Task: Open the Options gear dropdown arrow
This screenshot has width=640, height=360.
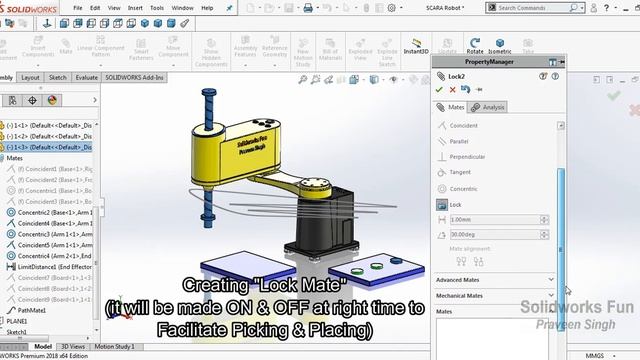Action: [x=401, y=8]
